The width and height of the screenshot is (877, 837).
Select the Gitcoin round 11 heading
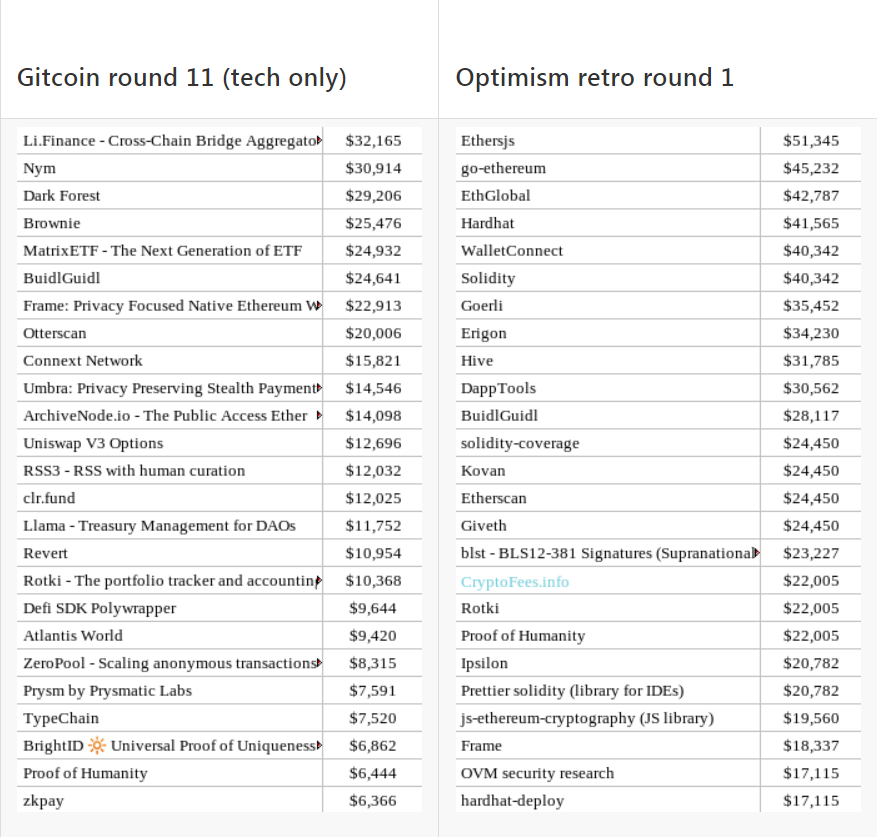pos(182,77)
